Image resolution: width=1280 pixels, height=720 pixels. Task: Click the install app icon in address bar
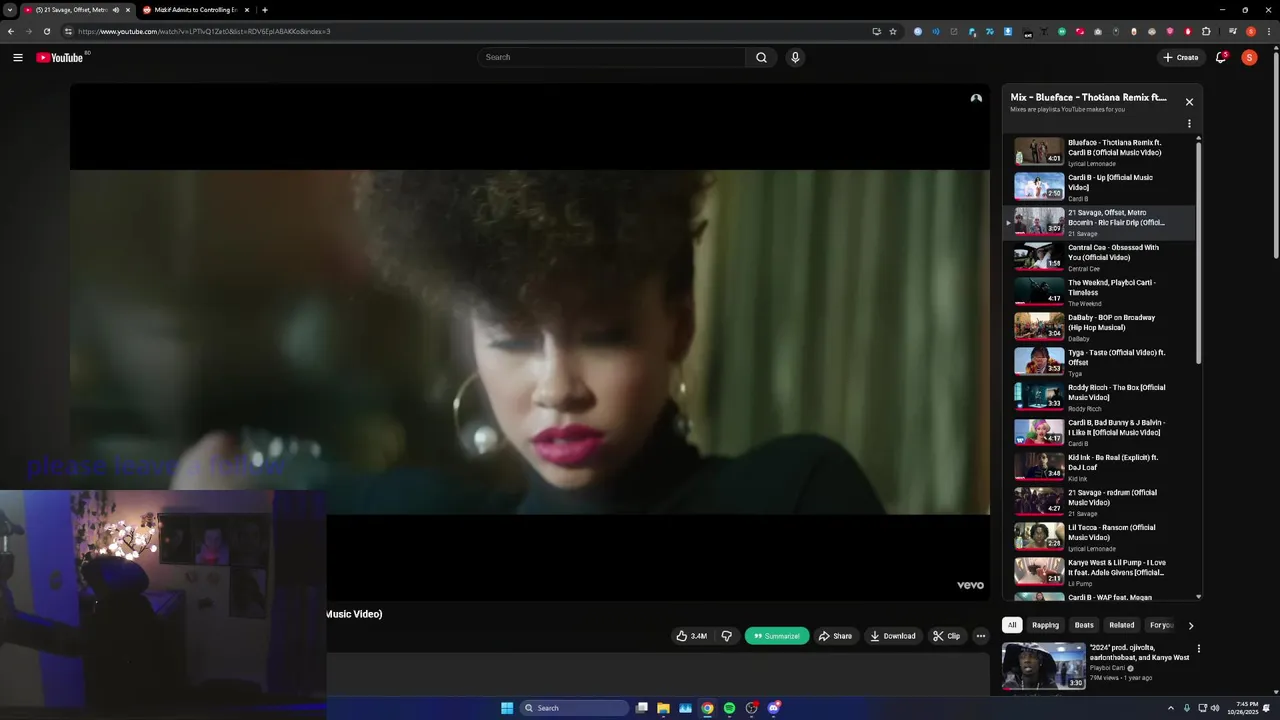coord(876,31)
